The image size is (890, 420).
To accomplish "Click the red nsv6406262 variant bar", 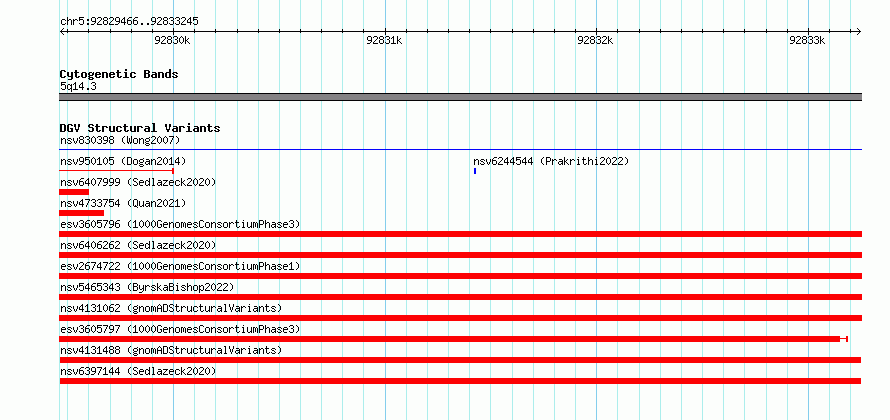I will [x=460, y=255].
